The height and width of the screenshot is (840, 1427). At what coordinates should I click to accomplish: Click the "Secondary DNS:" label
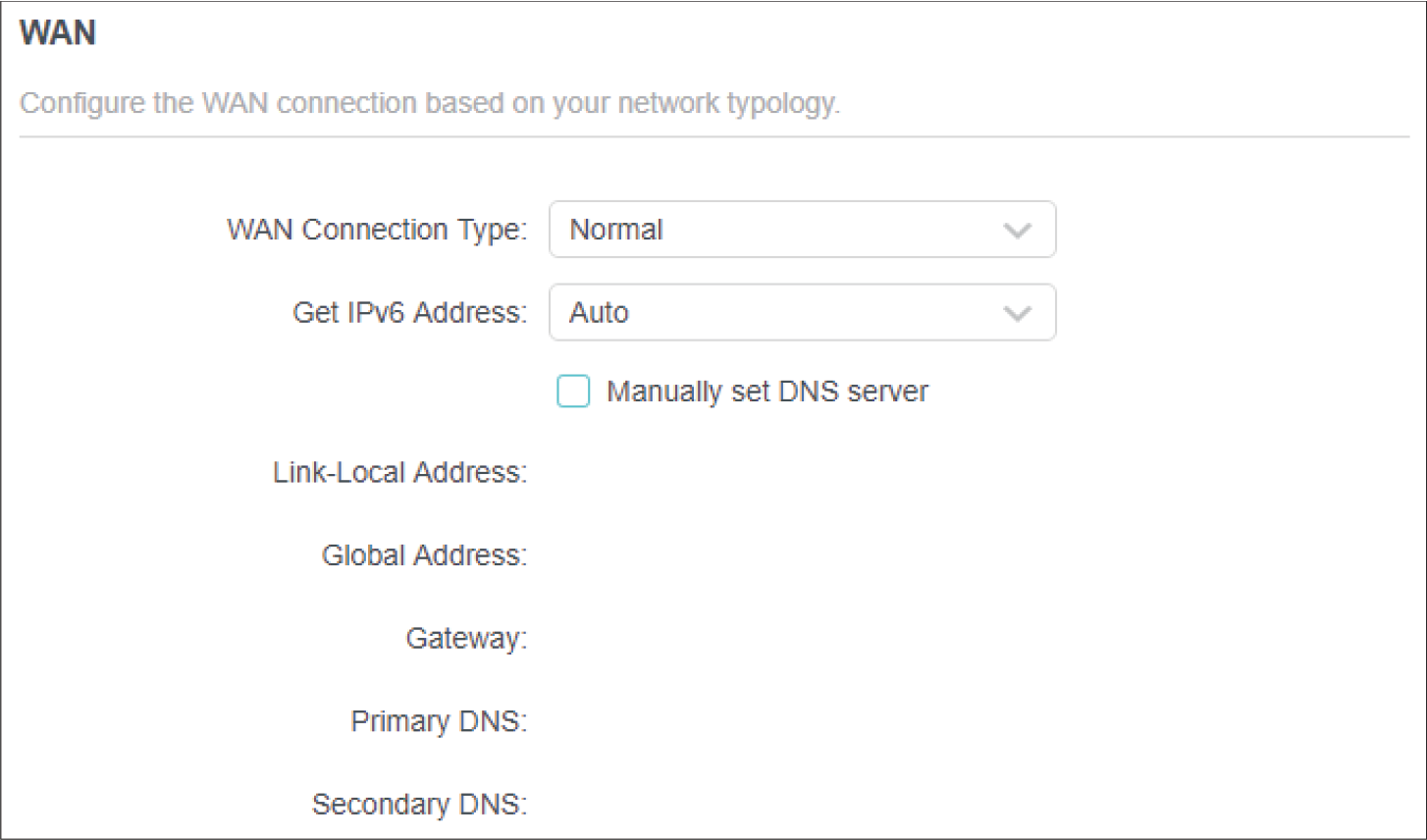coord(419,805)
